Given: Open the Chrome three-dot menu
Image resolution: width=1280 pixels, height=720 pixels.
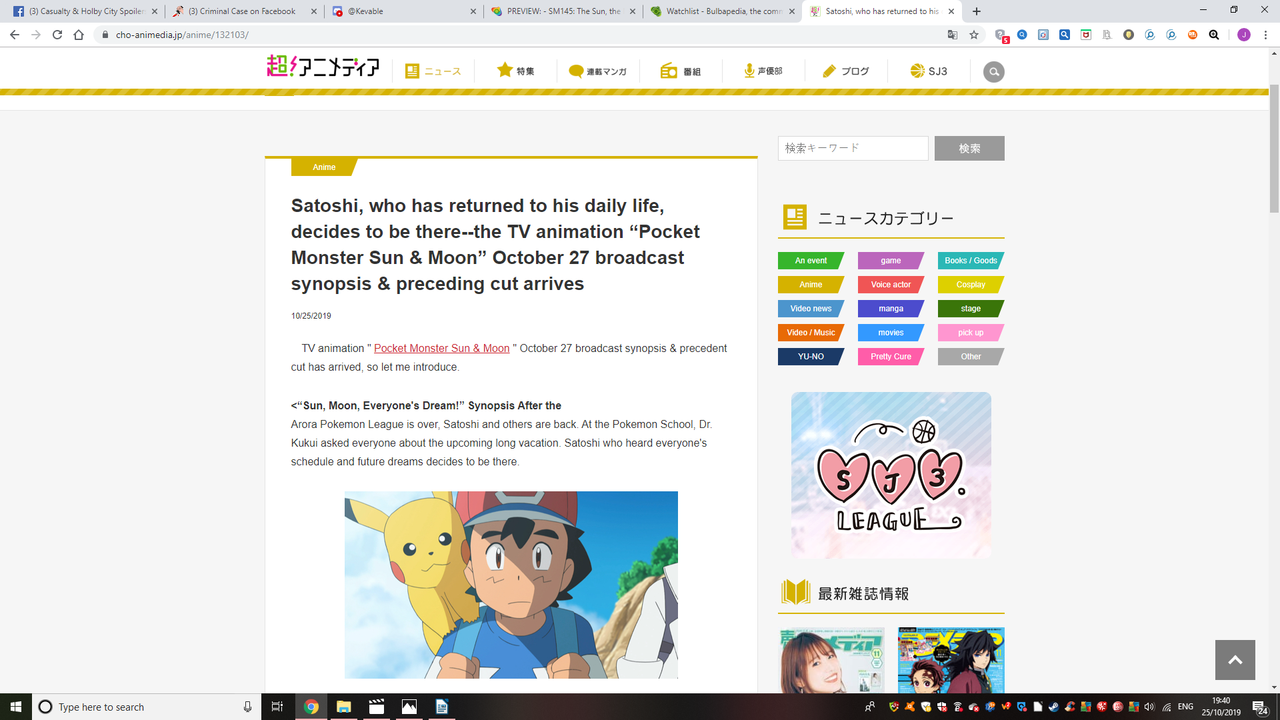Looking at the screenshot, I should coord(1266,34).
